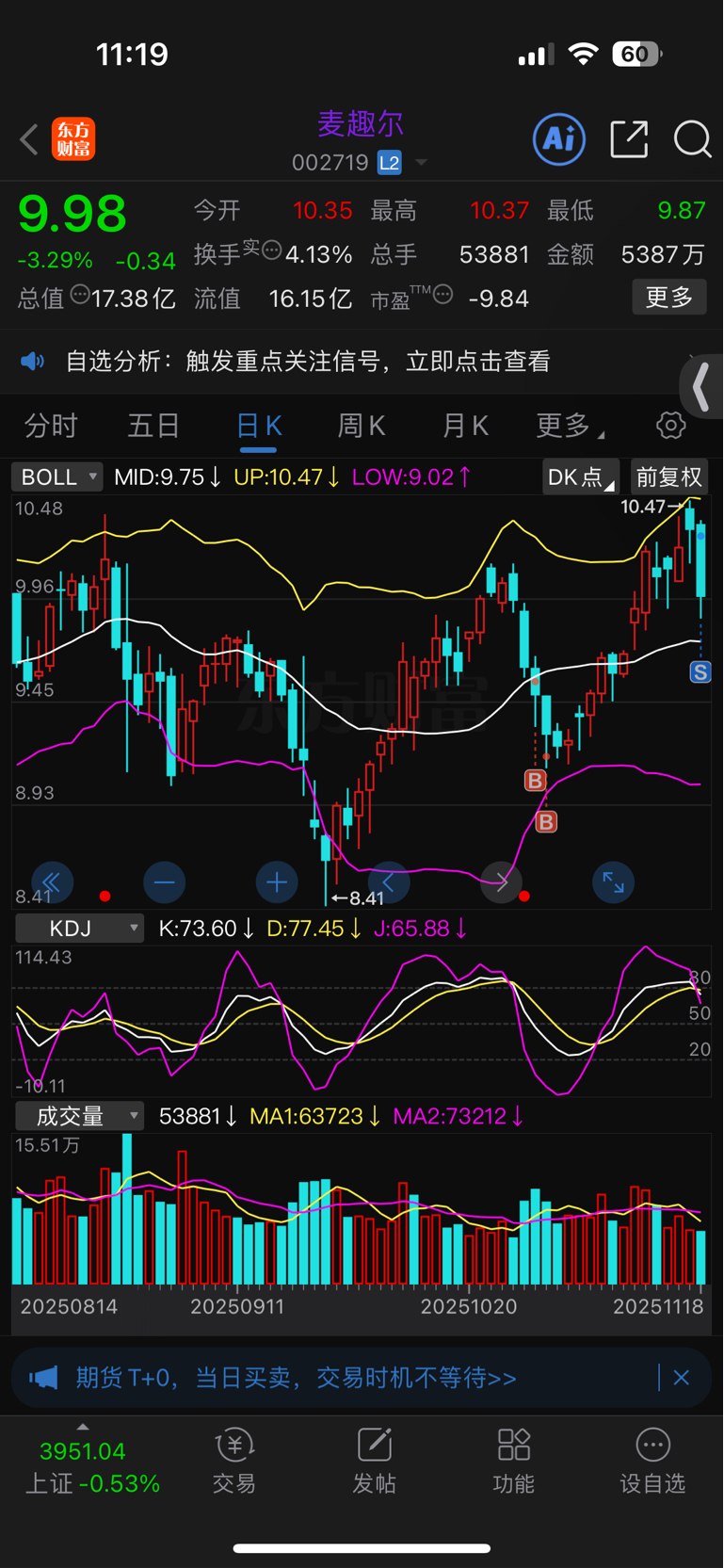Tap the 期货 T+0 banner megaphone icon
This screenshot has height=1568, width=724.
point(43,1378)
